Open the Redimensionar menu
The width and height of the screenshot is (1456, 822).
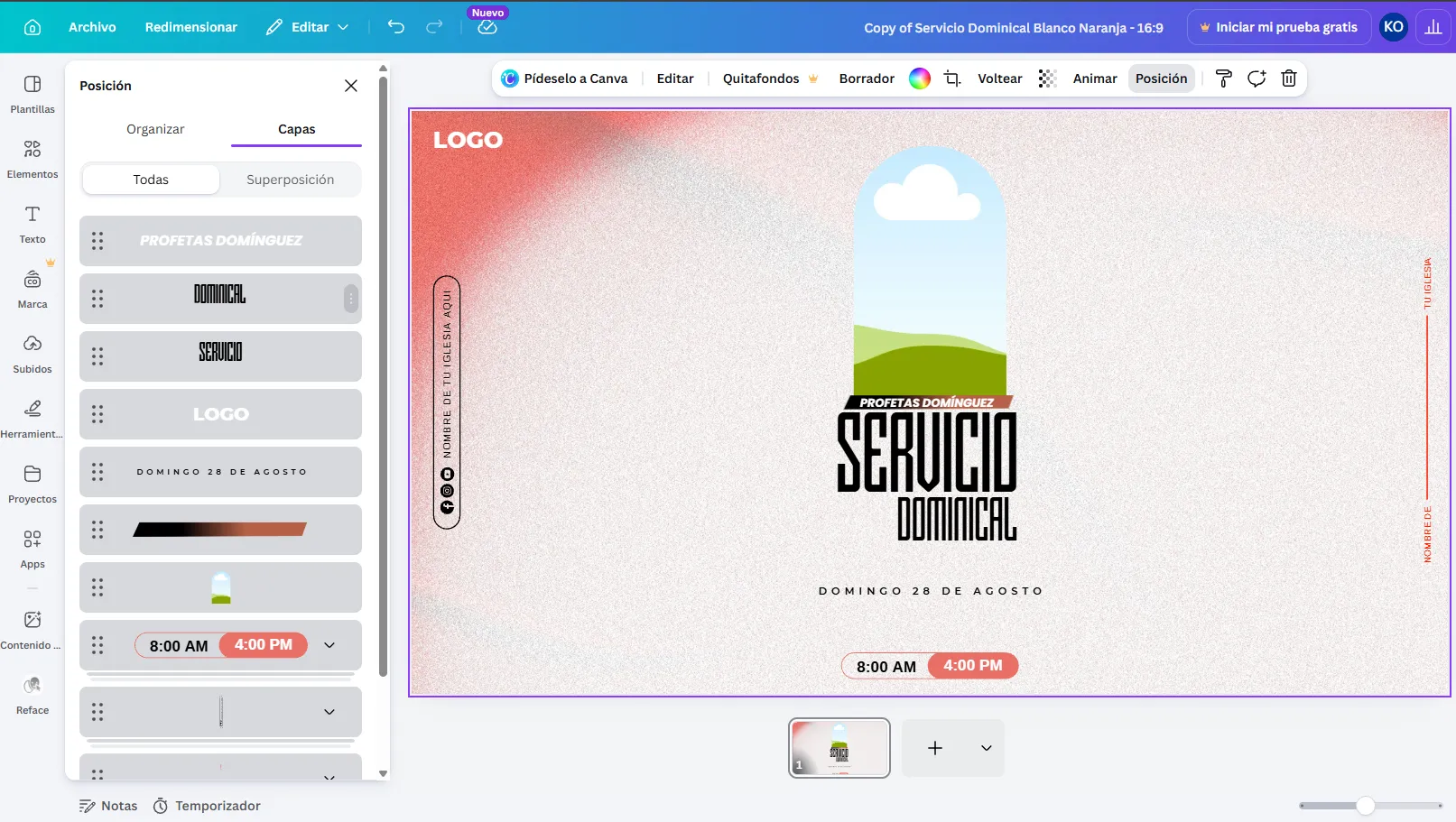(x=191, y=27)
